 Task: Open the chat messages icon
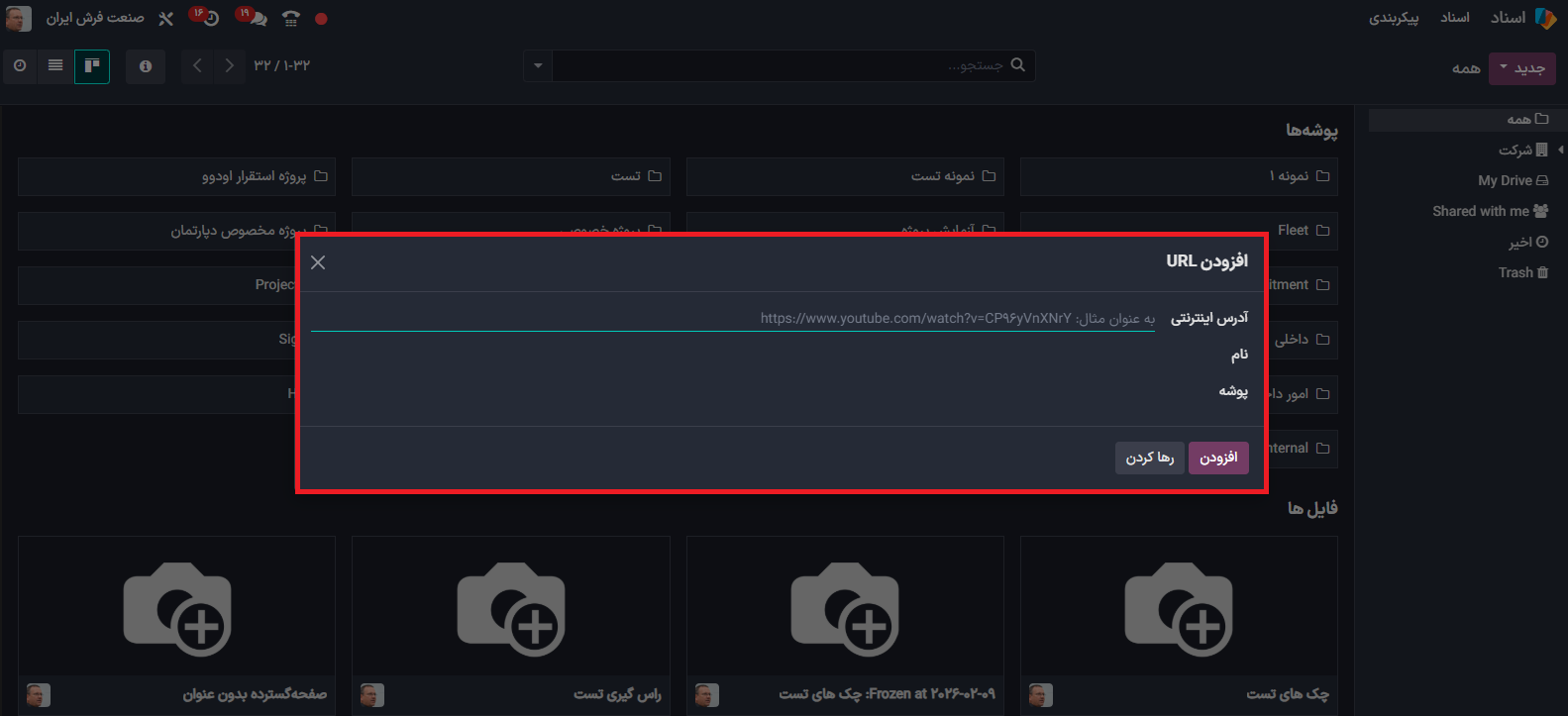256,18
